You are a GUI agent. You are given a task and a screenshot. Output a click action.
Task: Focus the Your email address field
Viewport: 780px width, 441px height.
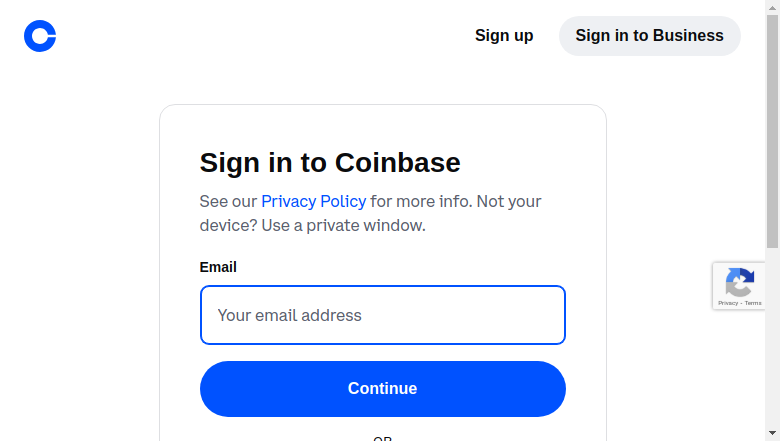click(x=383, y=315)
